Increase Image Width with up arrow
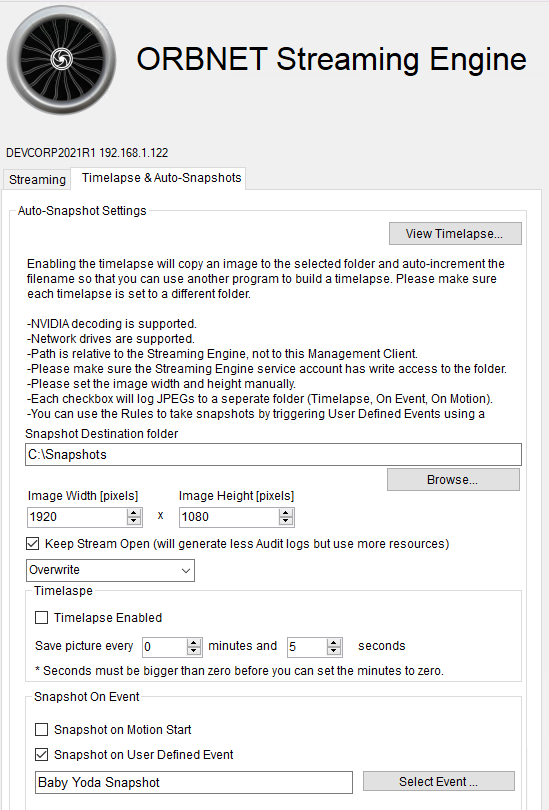This screenshot has width=549, height=810. (x=134, y=513)
